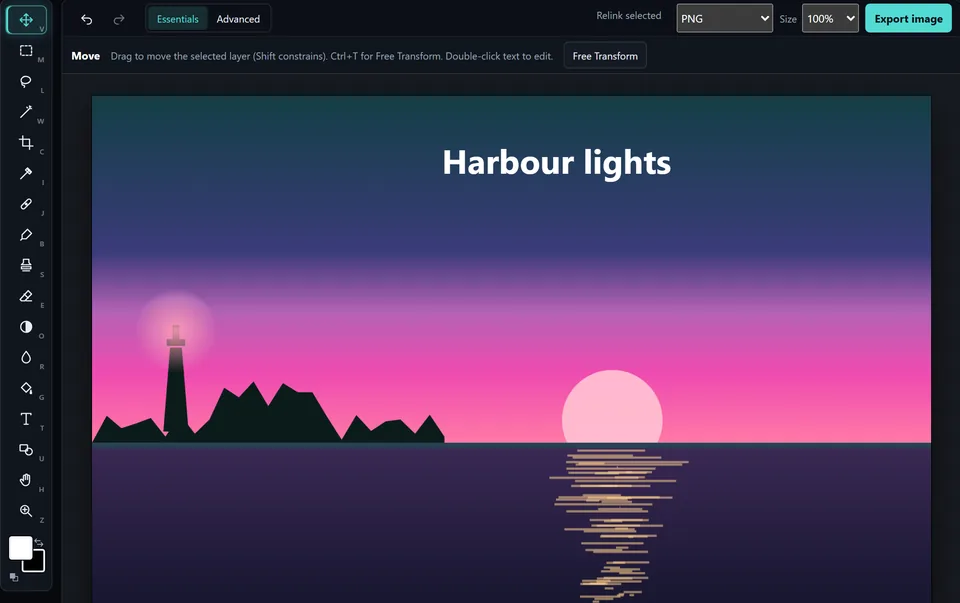This screenshot has width=960, height=603.
Task: Click the lighthouse on the canvas
Action: pos(176,380)
